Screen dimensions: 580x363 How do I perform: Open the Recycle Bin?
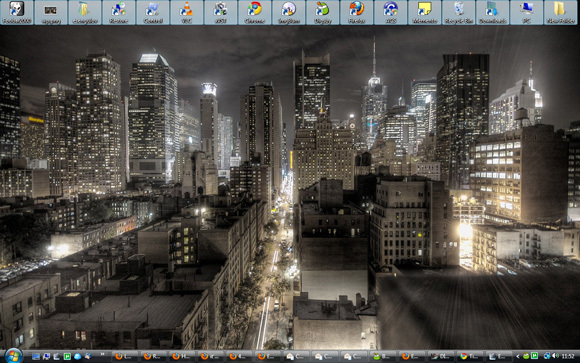(x=458, y=12)
